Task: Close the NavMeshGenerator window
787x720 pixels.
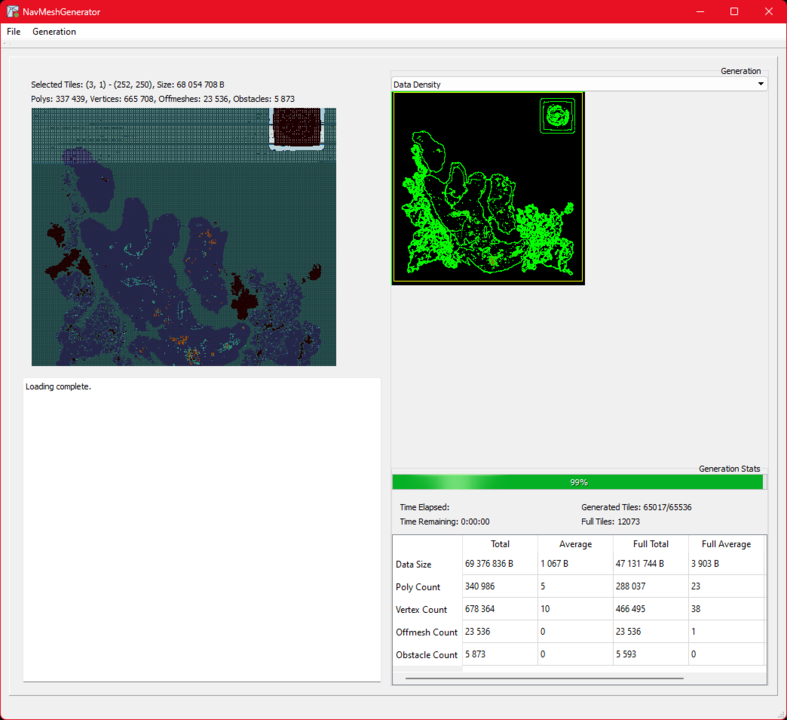Action: [768, 11]
